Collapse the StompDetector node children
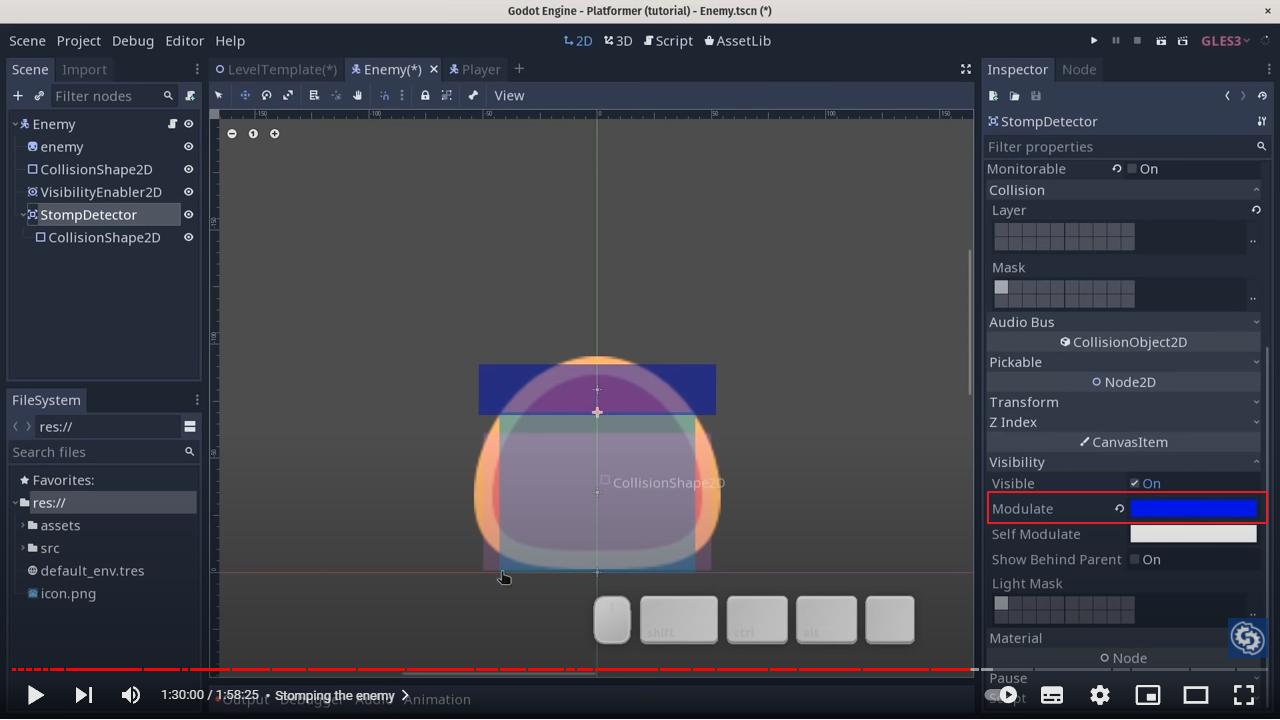Screen dimensions: 1280x720 pyautogui.click(x=23, y=215)
